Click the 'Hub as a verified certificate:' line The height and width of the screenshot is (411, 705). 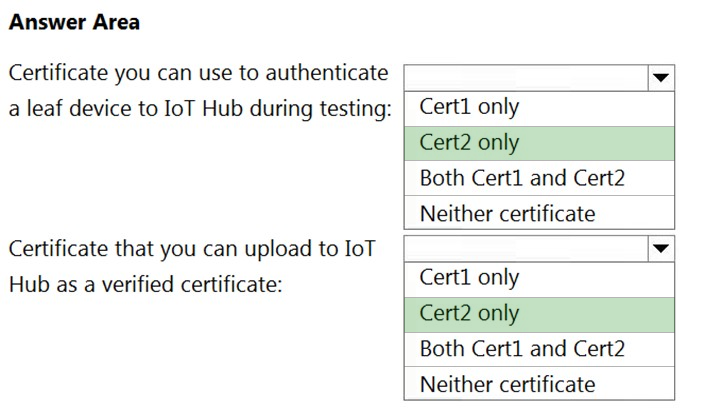point(145,285)
